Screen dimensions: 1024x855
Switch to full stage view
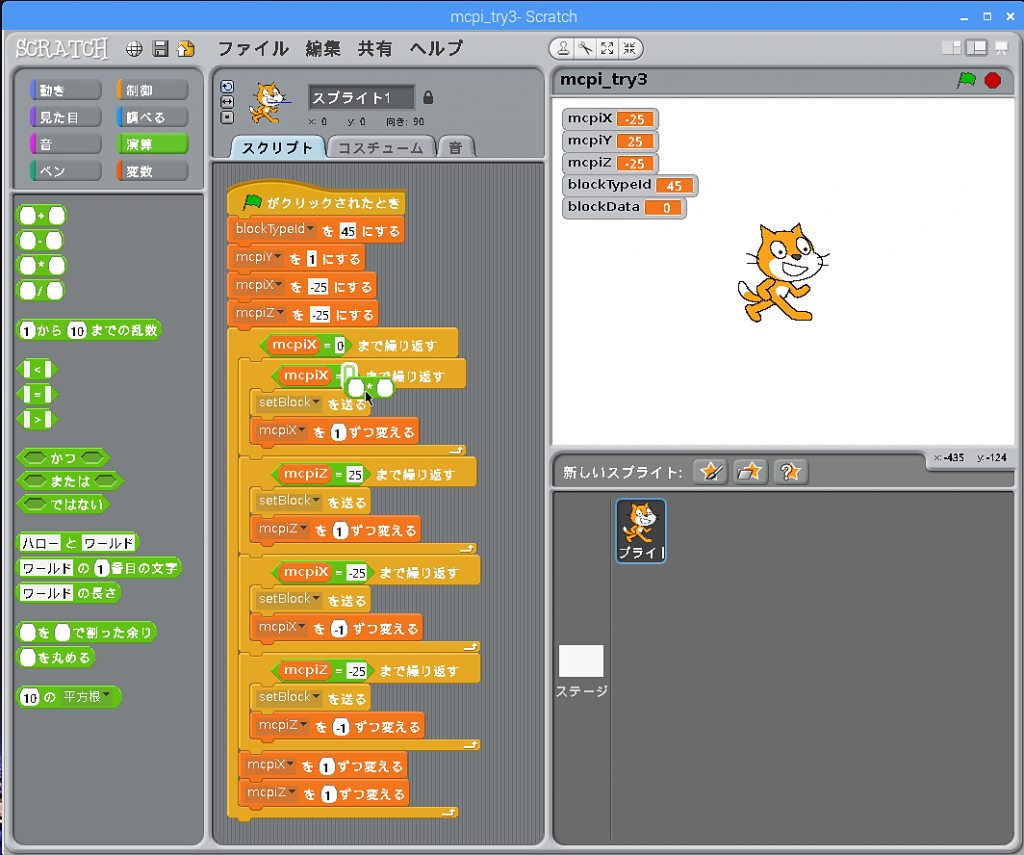[x=976, y=48]
